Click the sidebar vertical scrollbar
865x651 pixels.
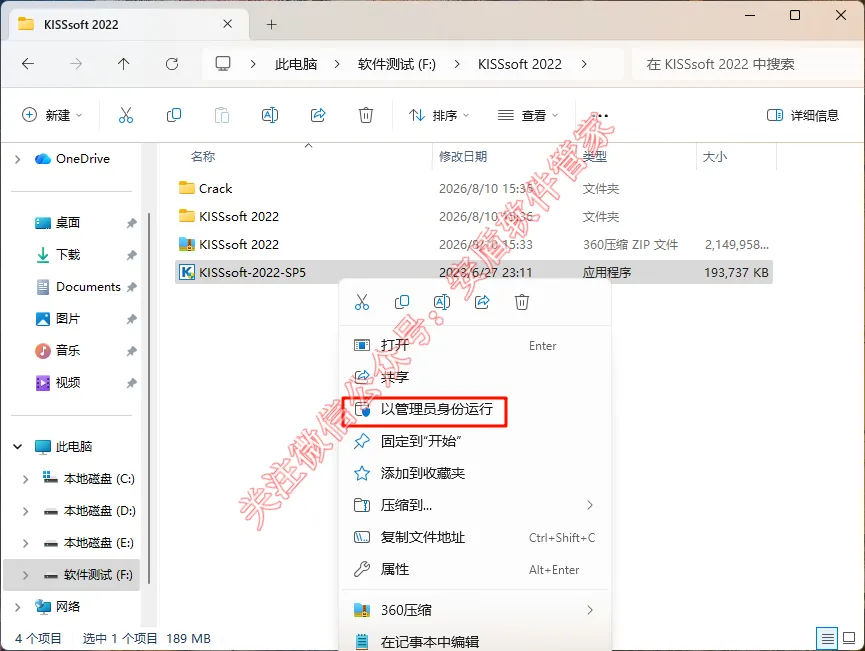point(148,397)
